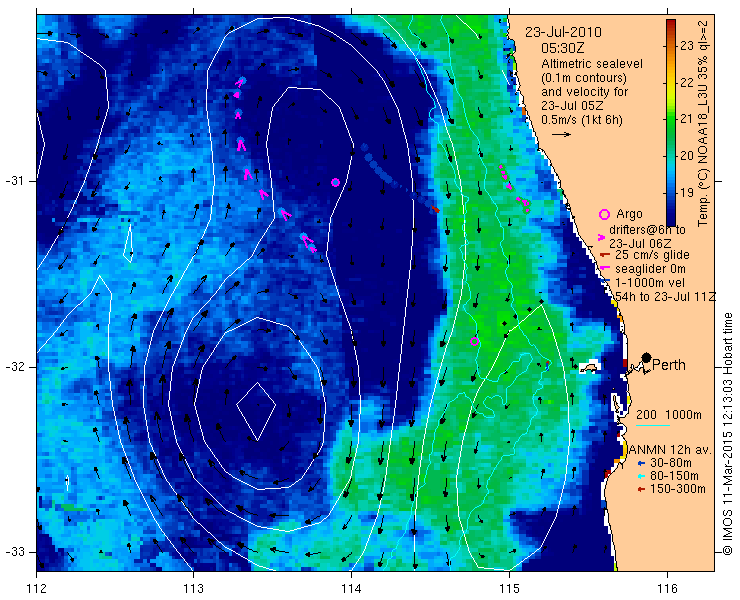
Task: Click the '200 1000m' depth label
Action: pyautogui.click(x=669, y=415)
